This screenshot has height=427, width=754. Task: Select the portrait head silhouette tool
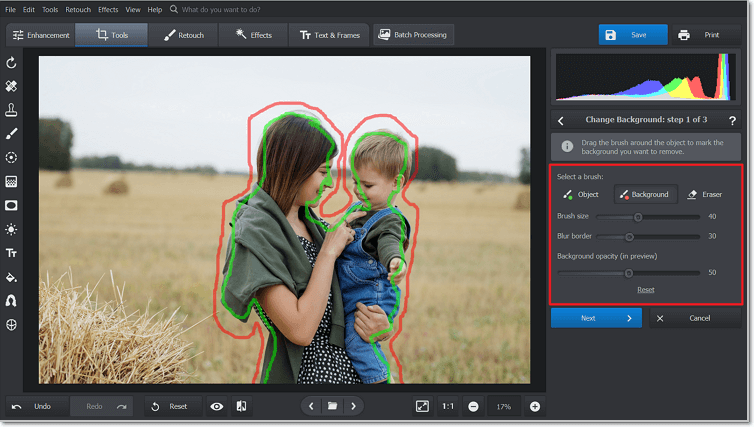[11, 301]
